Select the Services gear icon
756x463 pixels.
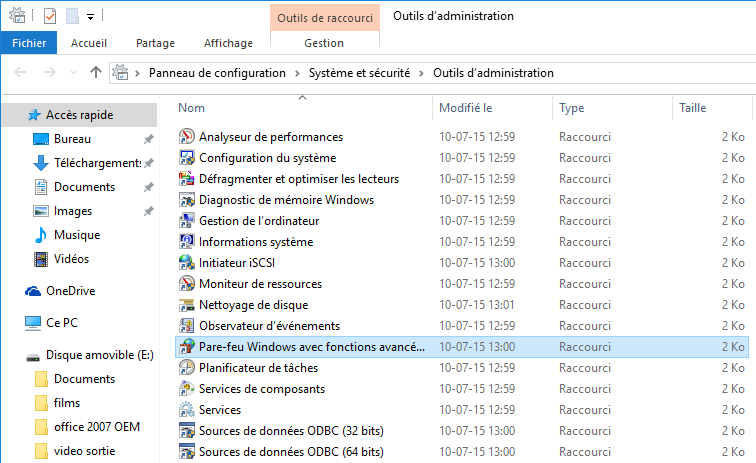pyautogui.click(x=187, y=409)
